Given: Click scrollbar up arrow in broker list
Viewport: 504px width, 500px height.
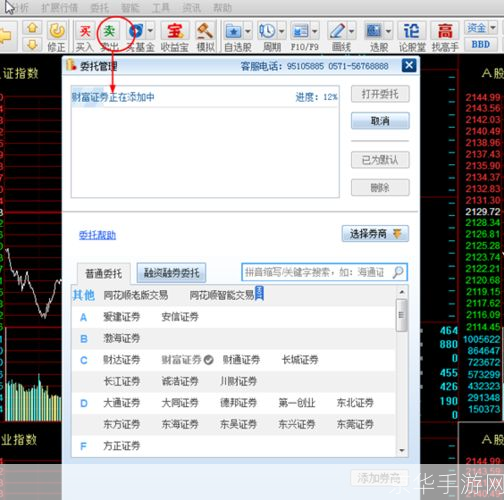Looking at the screenshot, I should pos(402,292).
